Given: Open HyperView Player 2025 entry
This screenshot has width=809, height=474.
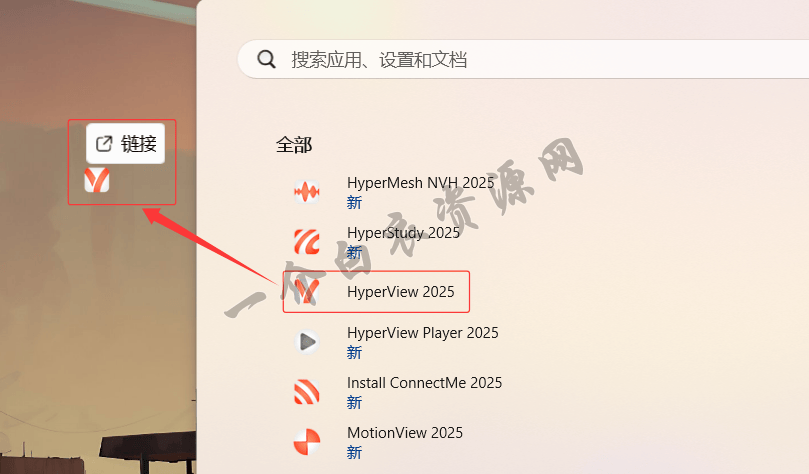Looking at the screenshot, I should click(x=423, y=333).
